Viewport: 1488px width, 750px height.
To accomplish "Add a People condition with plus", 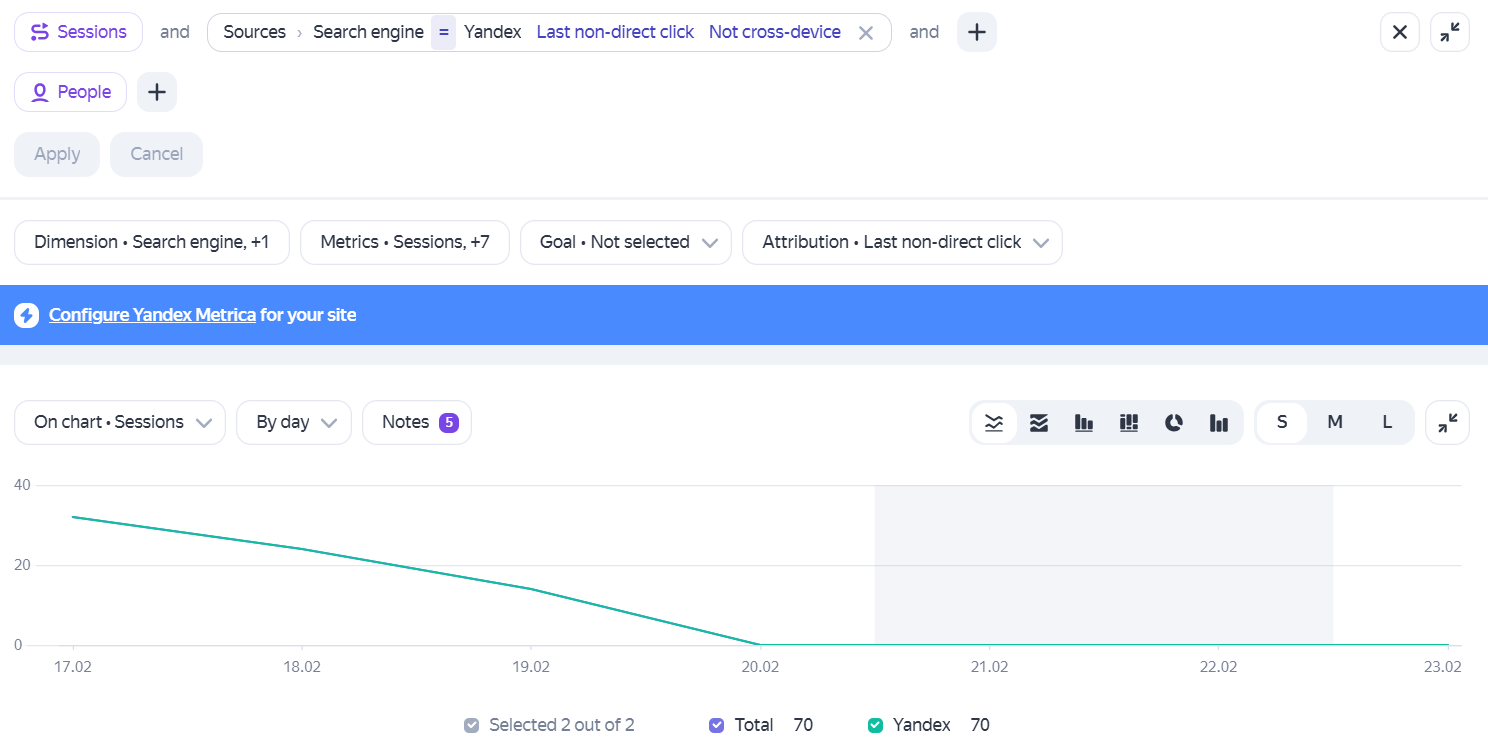I will click(x=157, y=92).
